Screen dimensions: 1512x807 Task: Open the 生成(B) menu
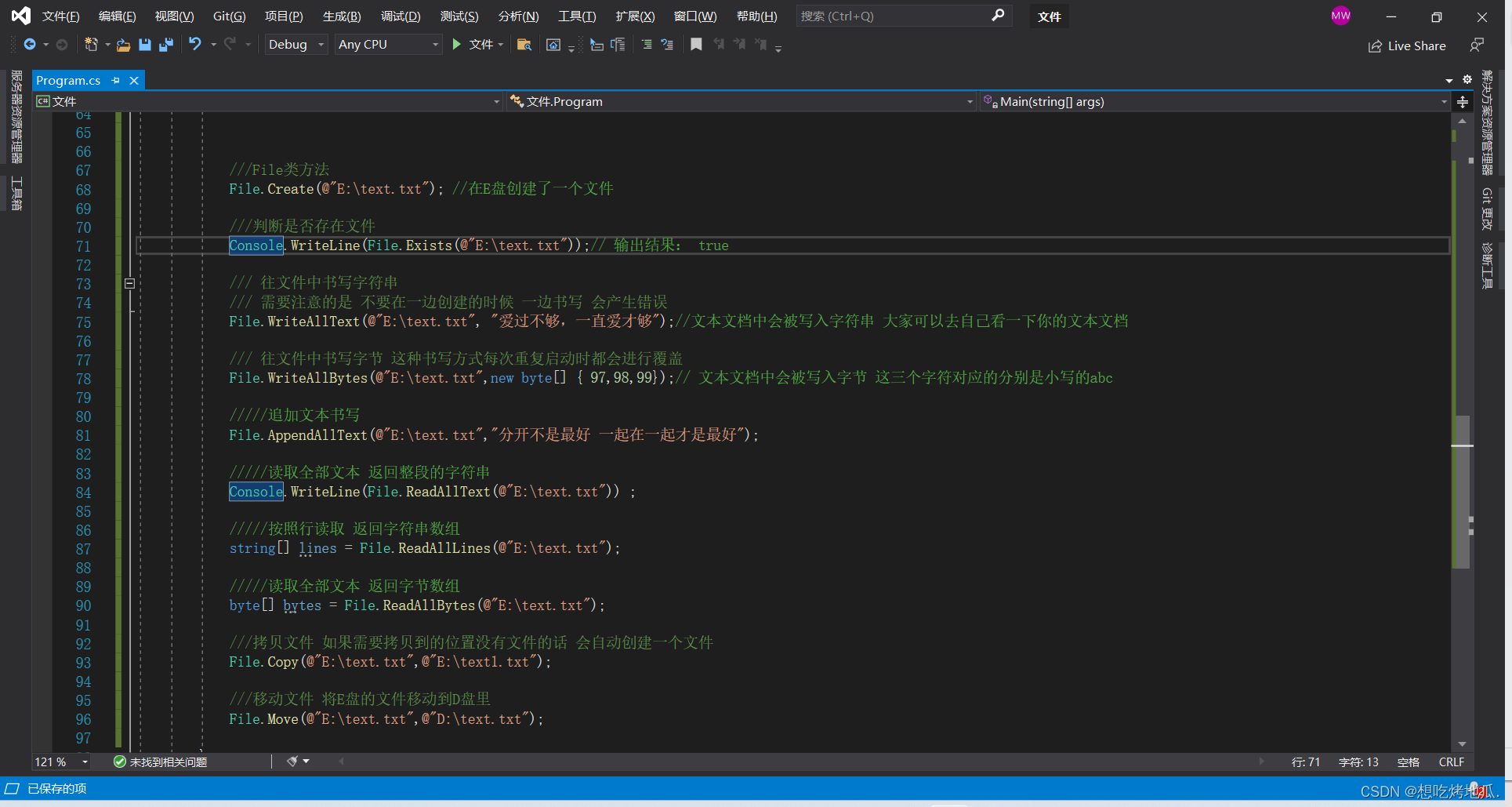tap(342, 16)
